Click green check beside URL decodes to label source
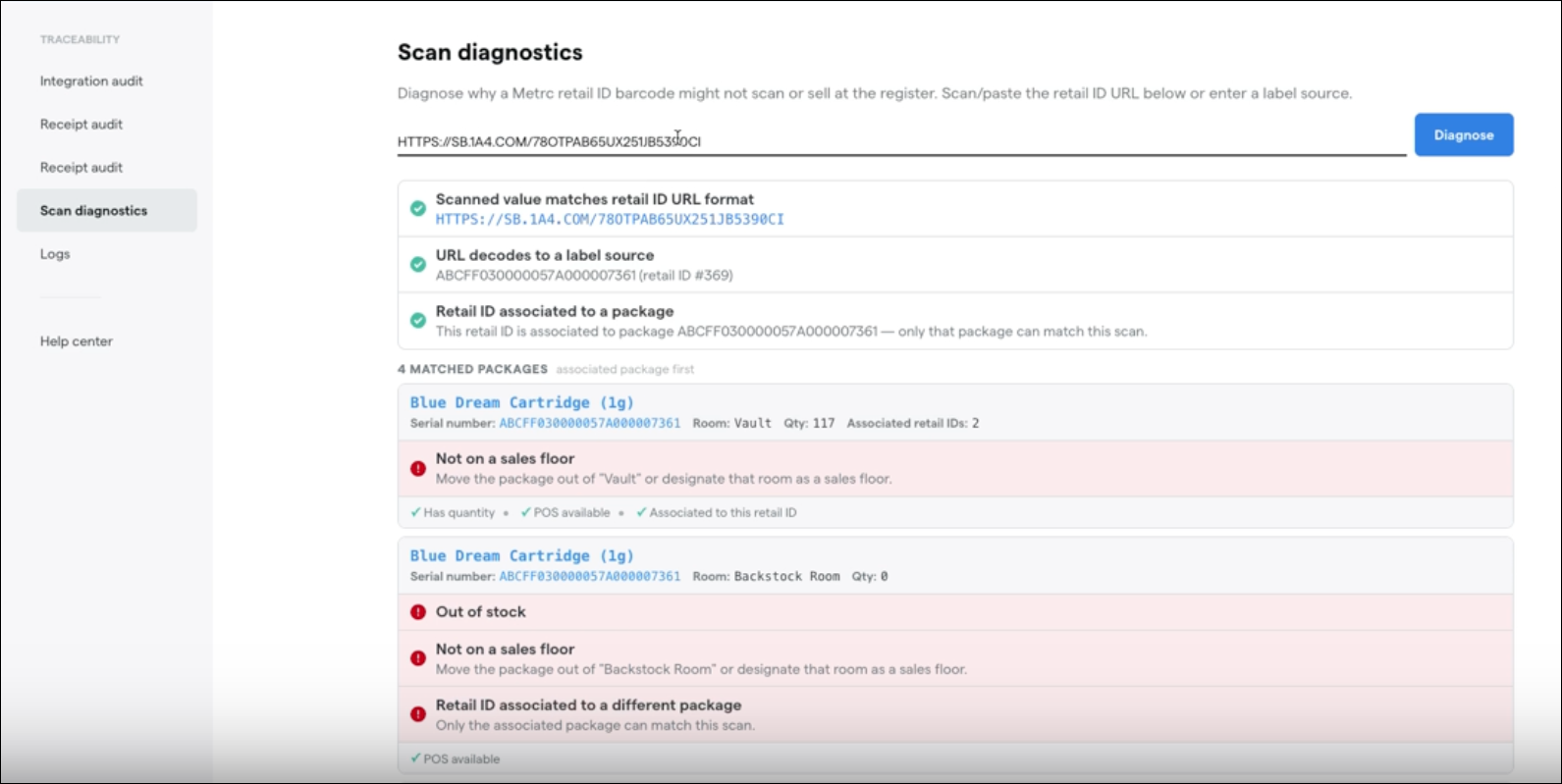 (418, 265)
